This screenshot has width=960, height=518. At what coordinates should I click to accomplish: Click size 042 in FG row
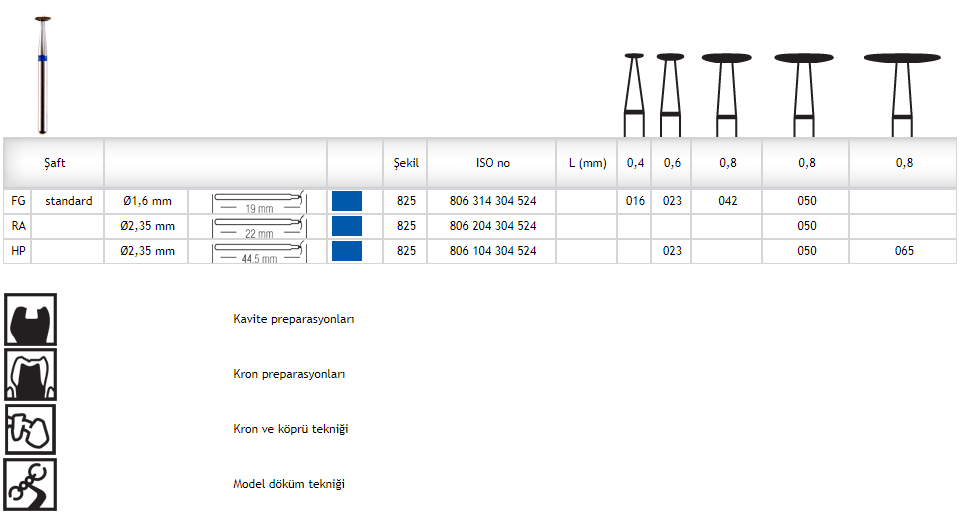click(727, 201)
